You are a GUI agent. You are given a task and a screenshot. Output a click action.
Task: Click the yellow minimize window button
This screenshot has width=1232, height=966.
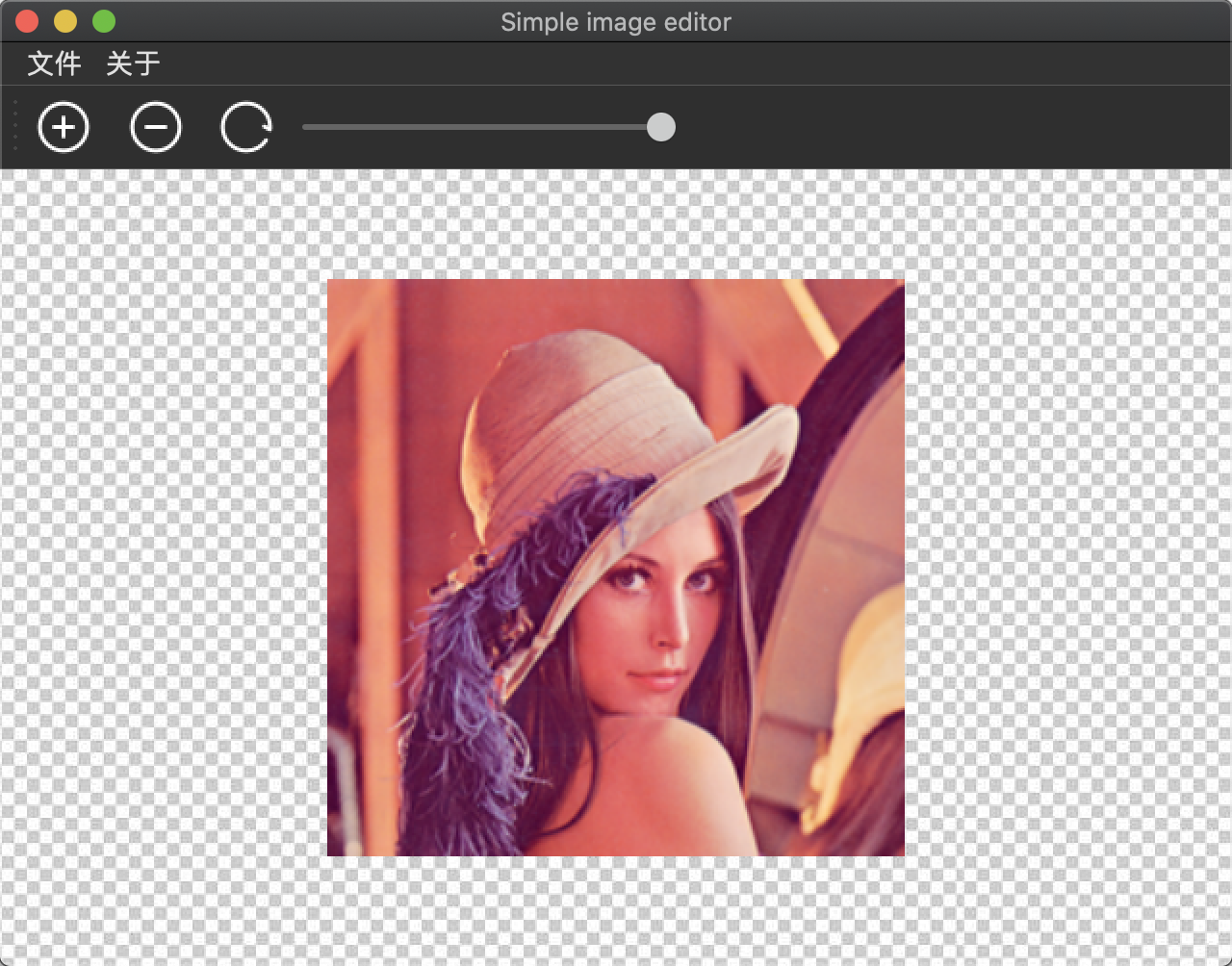point(64,20)
